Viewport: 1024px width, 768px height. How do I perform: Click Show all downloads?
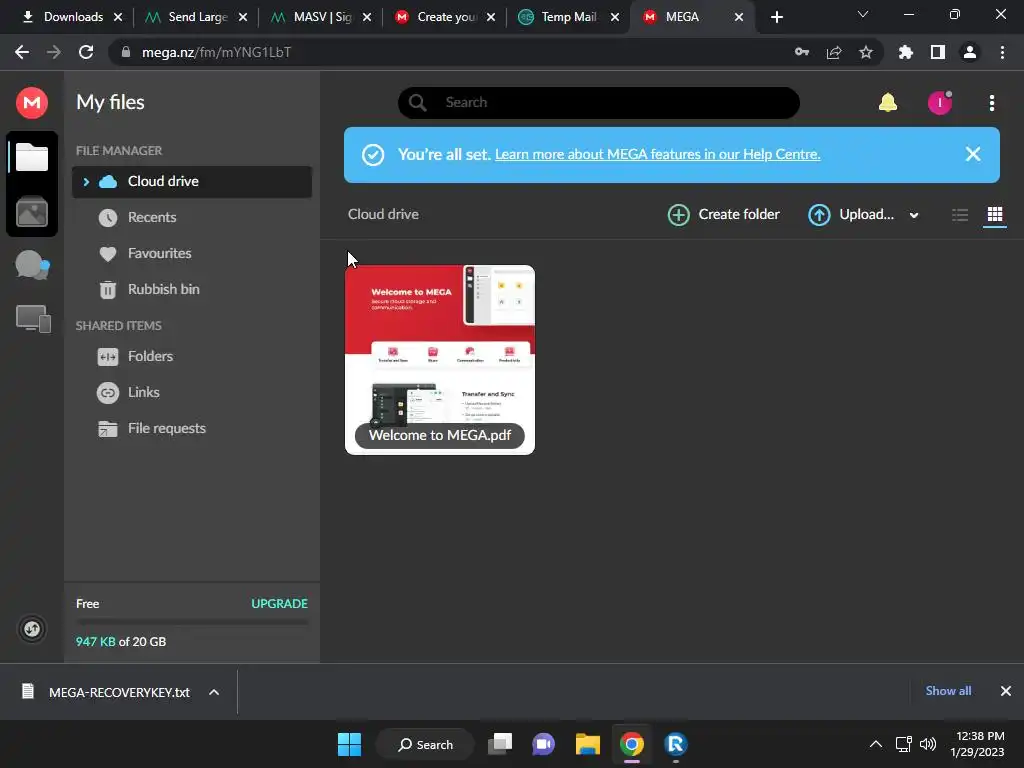(x=948, y=691)
